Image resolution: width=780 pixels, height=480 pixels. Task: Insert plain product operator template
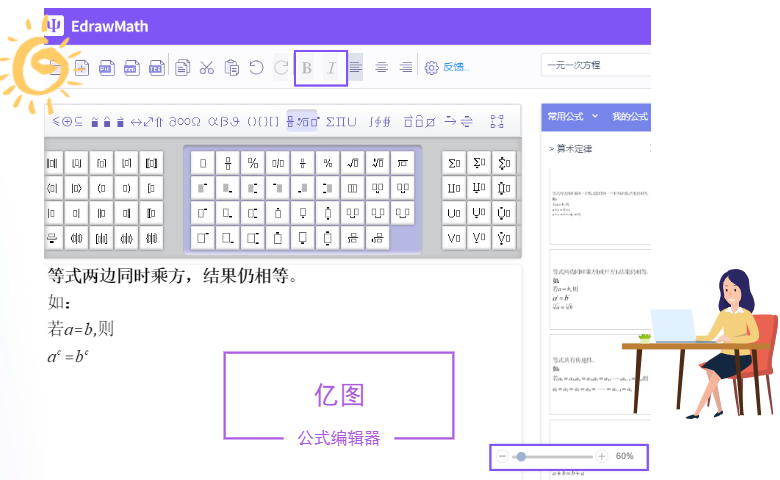point(454,188)
